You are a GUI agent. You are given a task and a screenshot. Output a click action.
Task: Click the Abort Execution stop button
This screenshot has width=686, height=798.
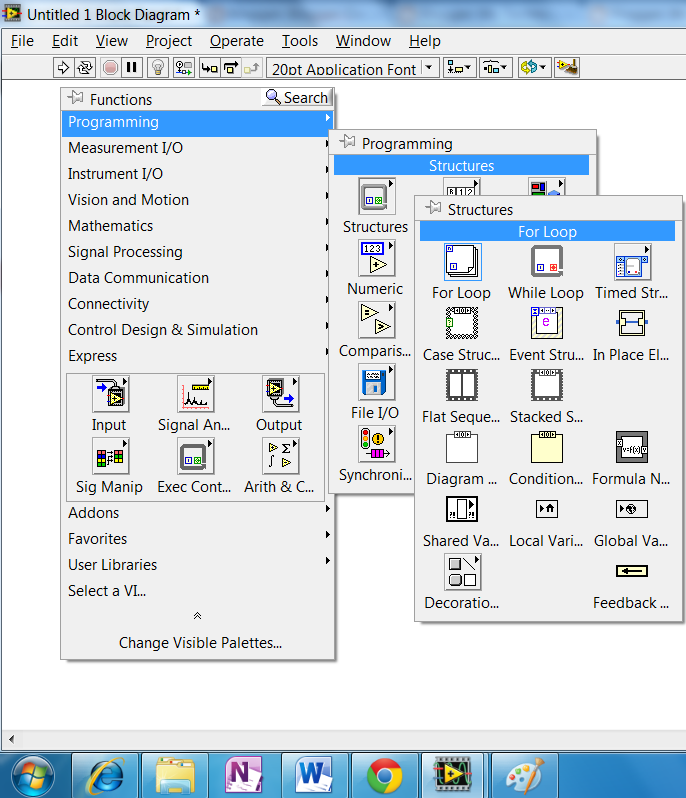click(110, 68)
